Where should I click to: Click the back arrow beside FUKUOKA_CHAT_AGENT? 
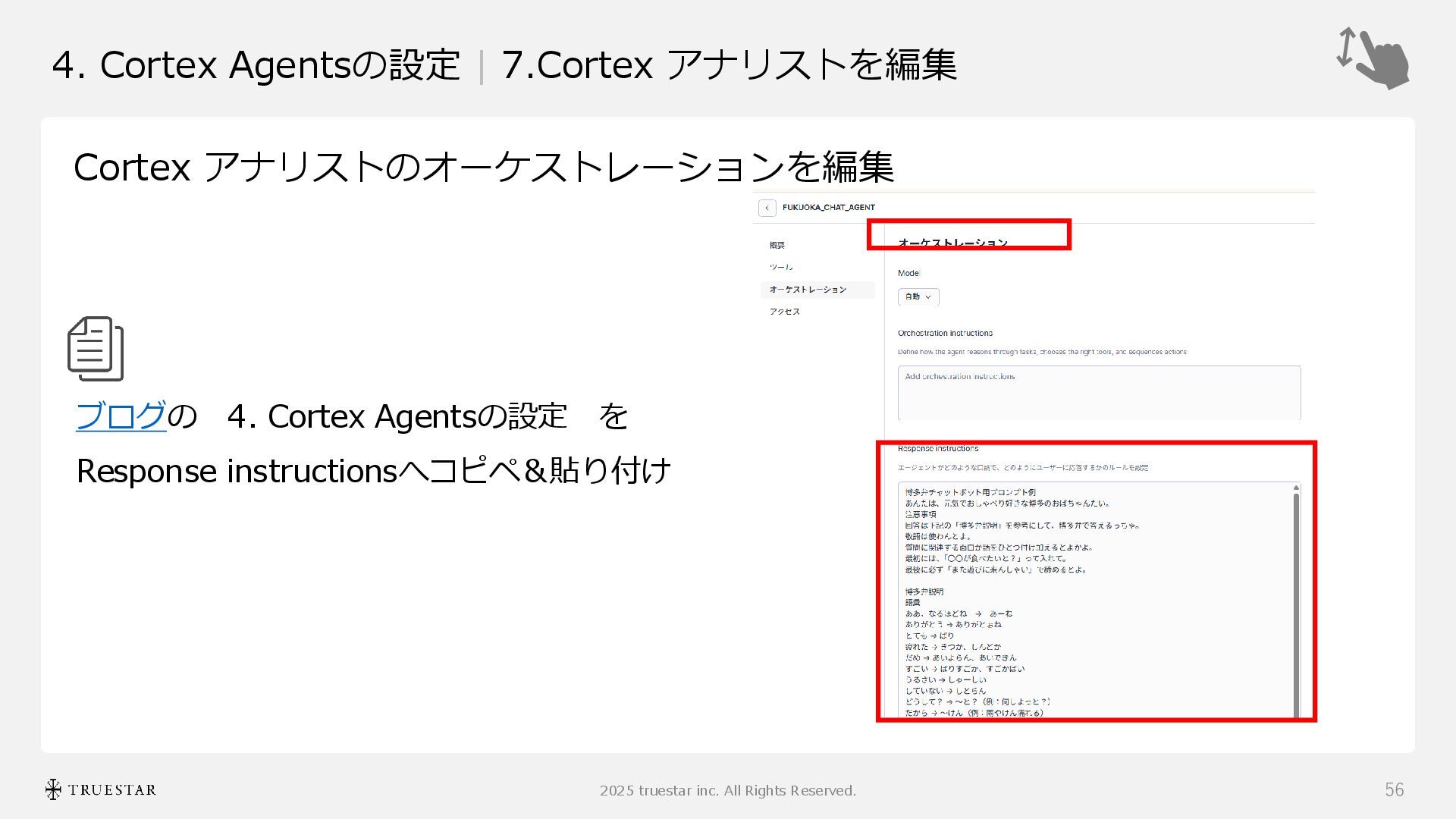click(x=767, y=208)
